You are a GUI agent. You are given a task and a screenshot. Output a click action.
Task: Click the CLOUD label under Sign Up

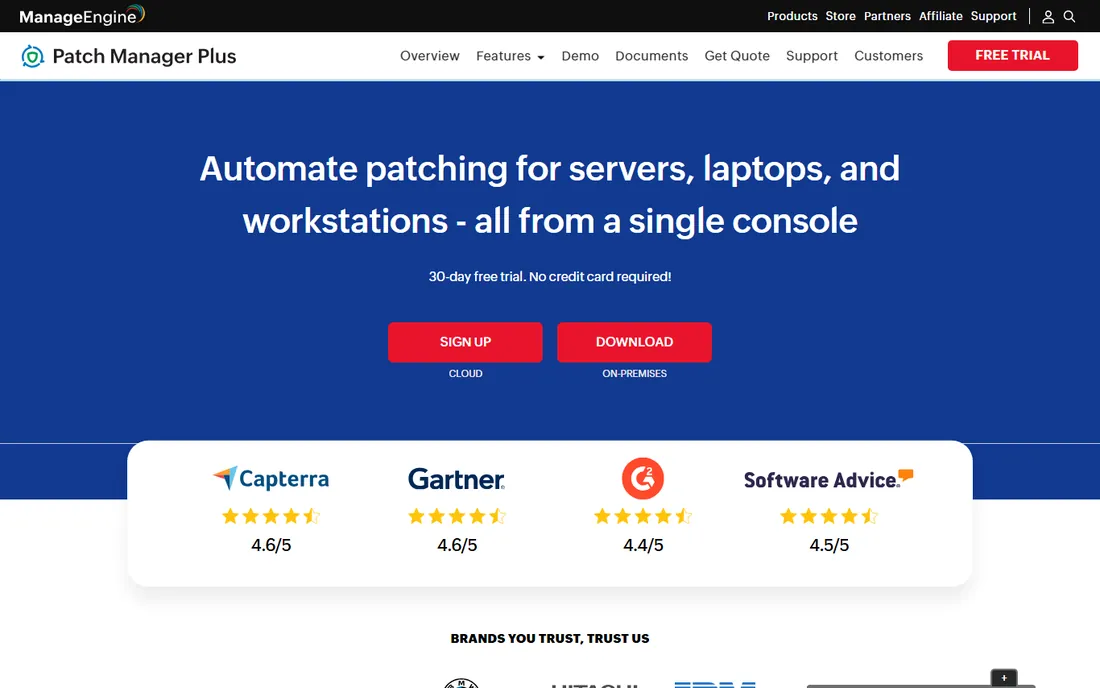point(465,374)
